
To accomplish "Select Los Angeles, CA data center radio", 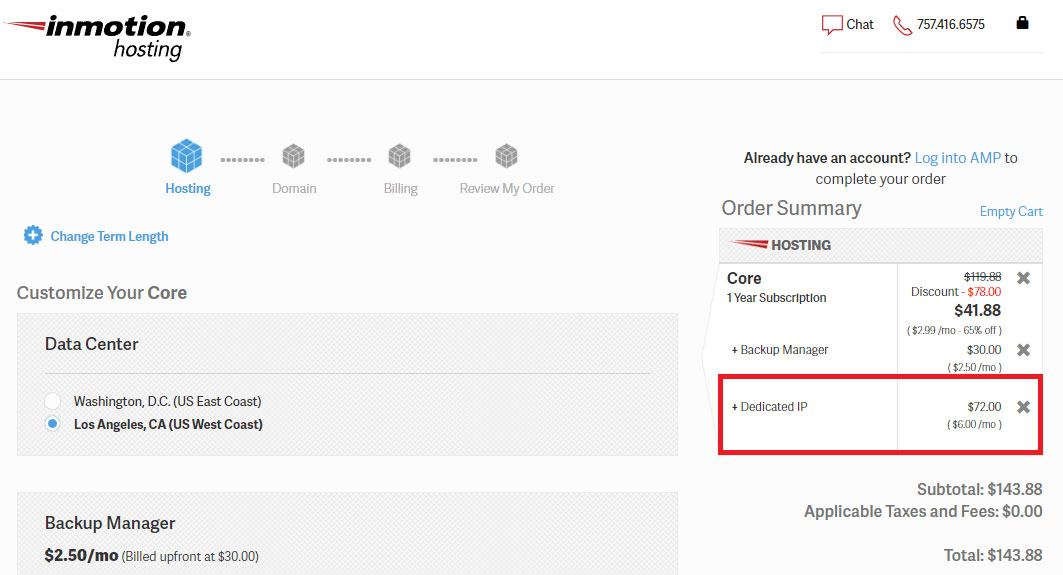I will [x=52, y=424].
